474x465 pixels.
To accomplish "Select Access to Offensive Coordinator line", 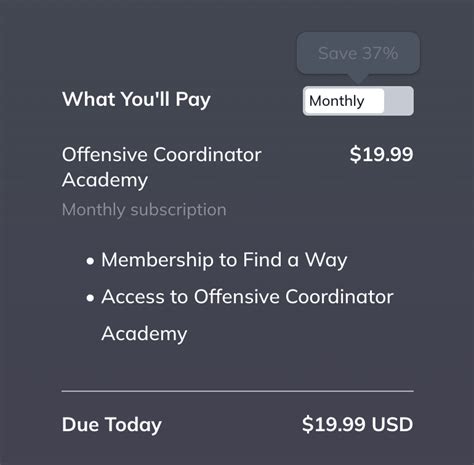I will [247, 297].
